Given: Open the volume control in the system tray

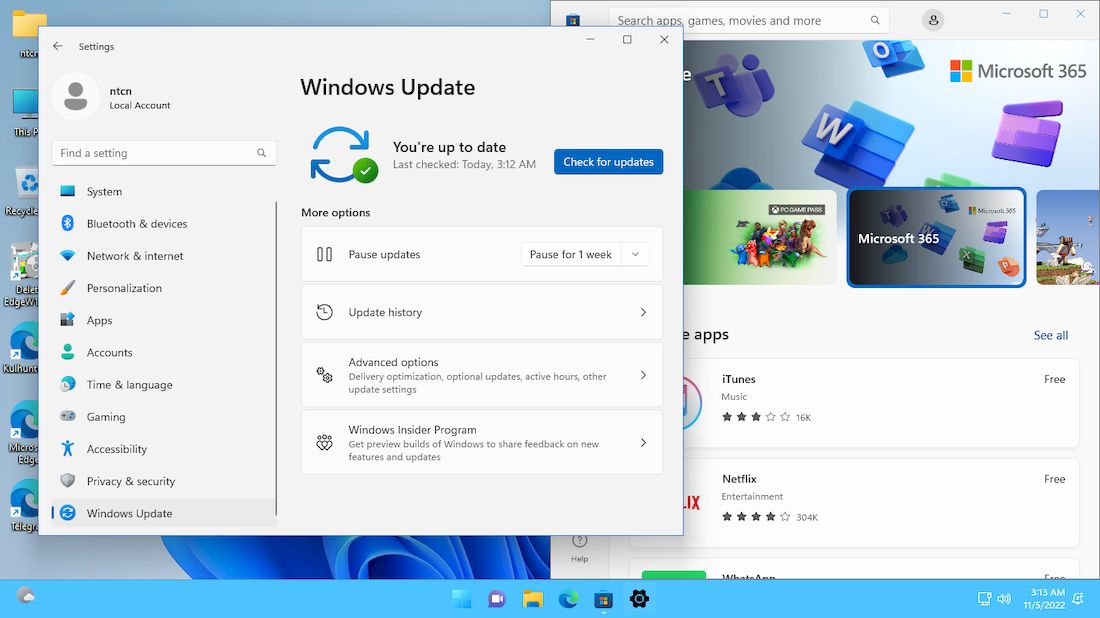Looking at the screenshot, I should tap(1004, 599).
